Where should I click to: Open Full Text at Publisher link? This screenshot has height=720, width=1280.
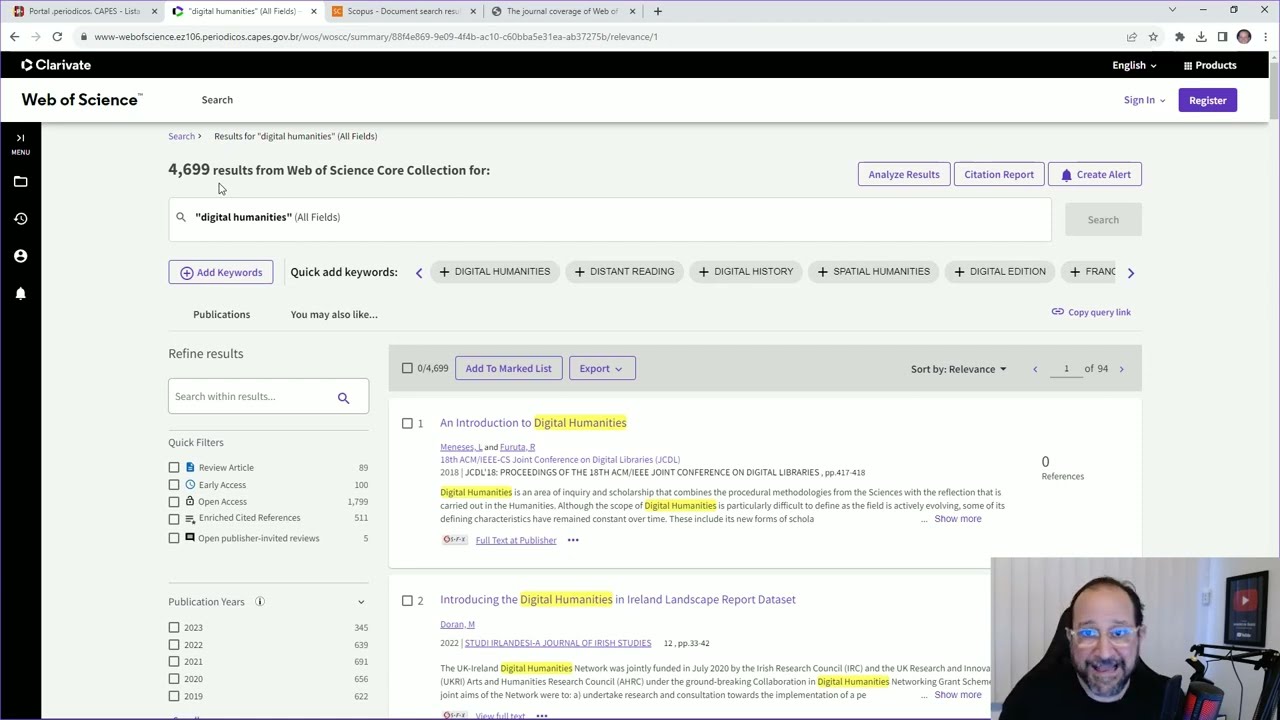516,540
